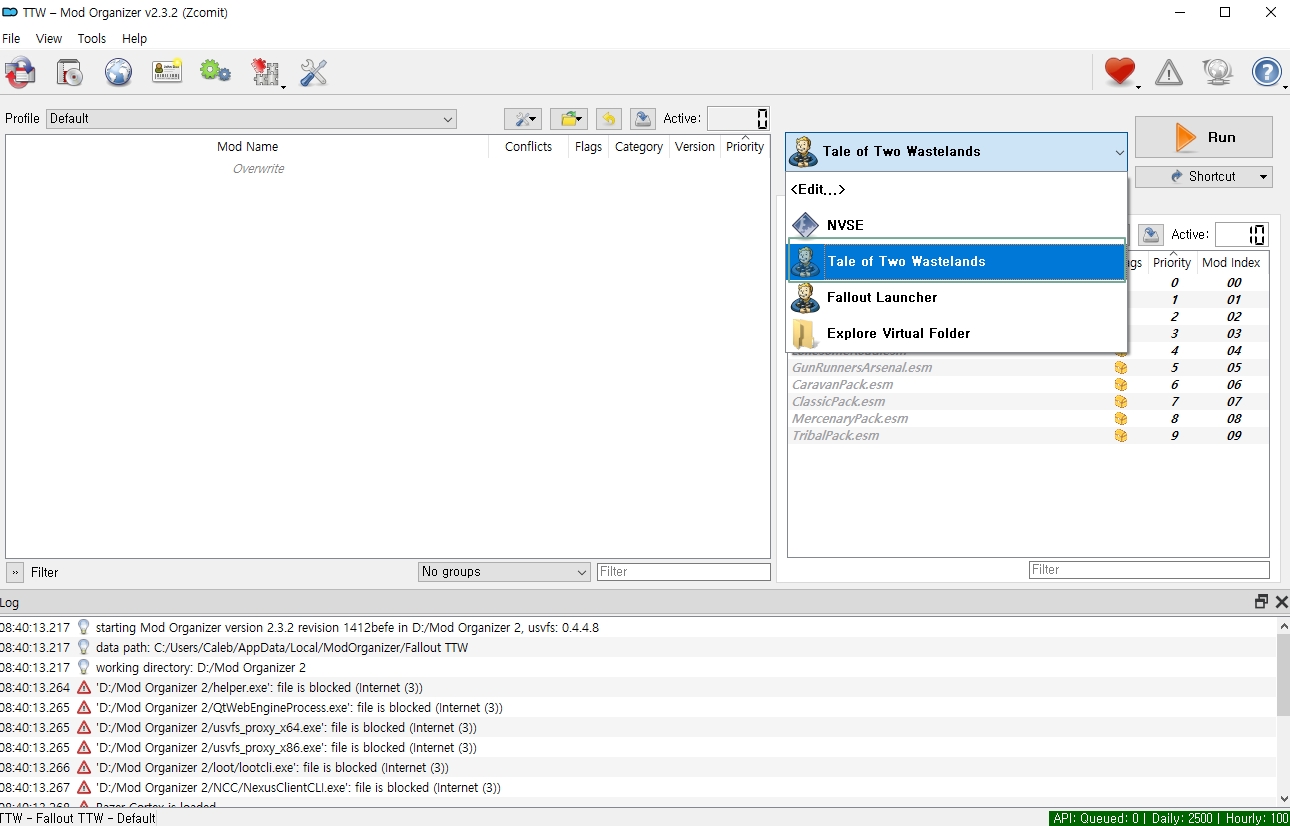Open the Shortcut dropdown arrow
This screenshot has width=1290, height=826.
click(x=1264, y=177)
